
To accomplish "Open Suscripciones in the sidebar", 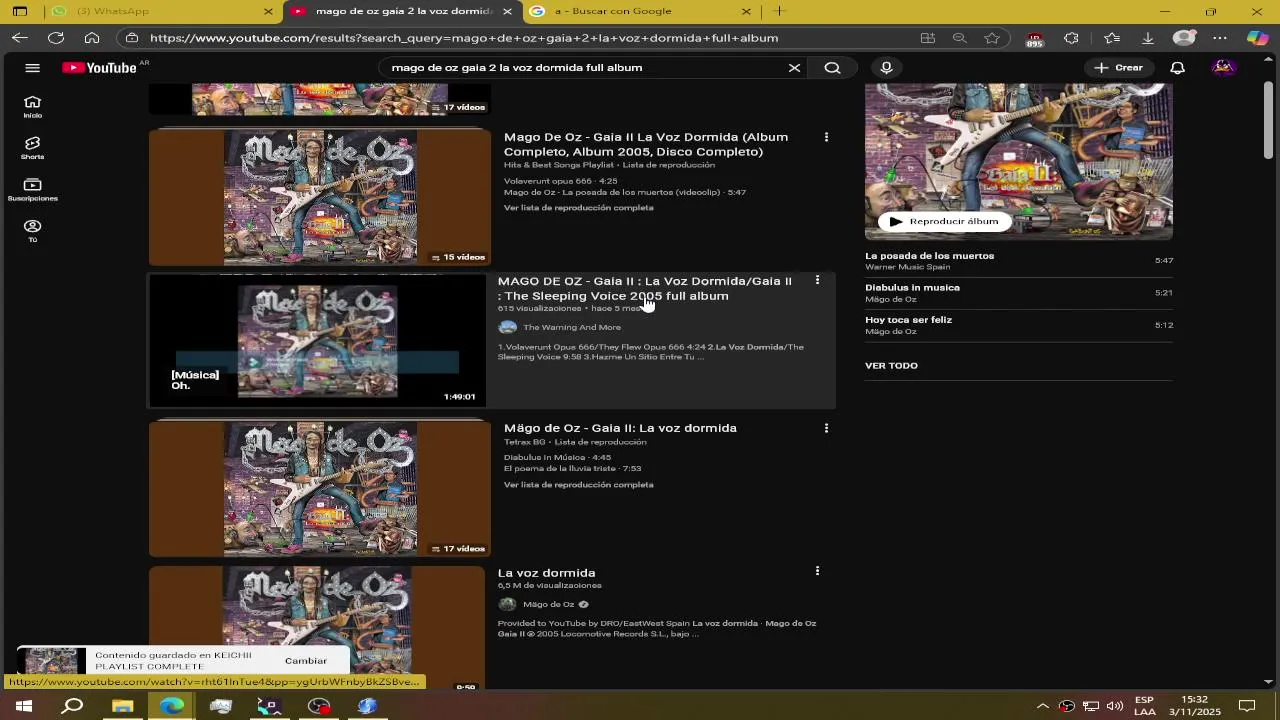I will click(x=32, y=190).
